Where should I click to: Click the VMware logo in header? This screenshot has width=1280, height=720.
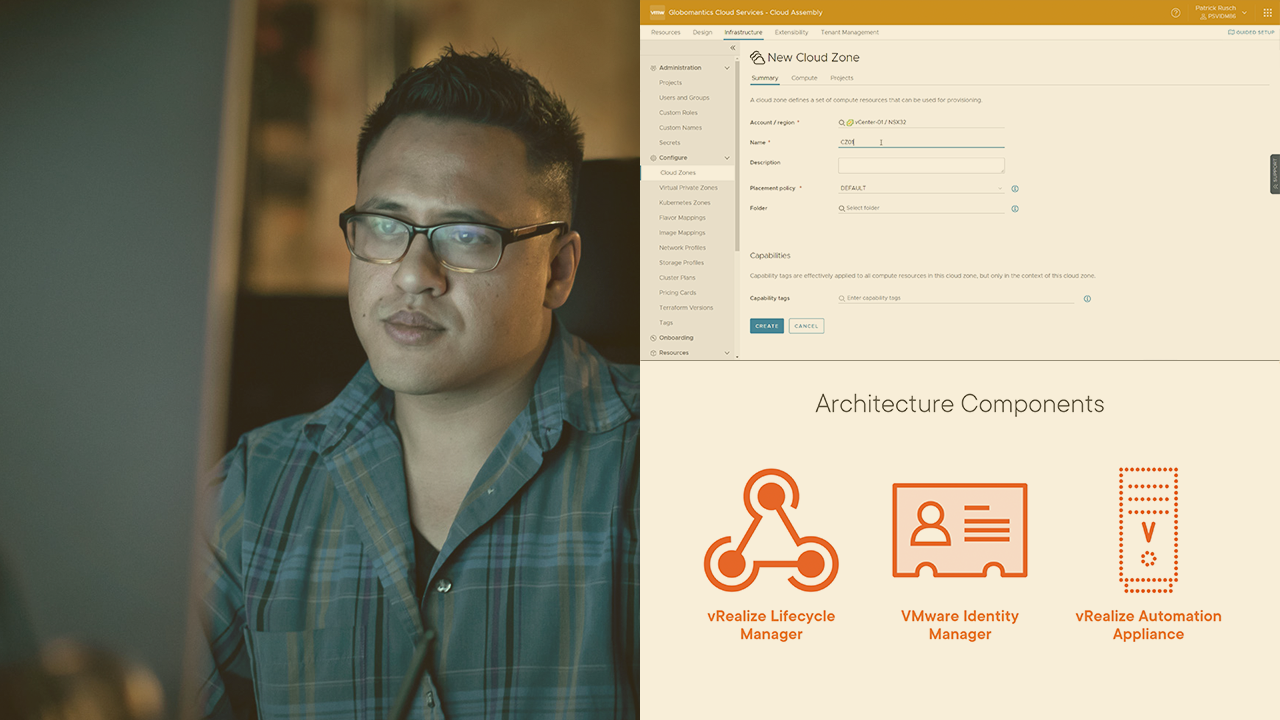click(x=657, y=12)
